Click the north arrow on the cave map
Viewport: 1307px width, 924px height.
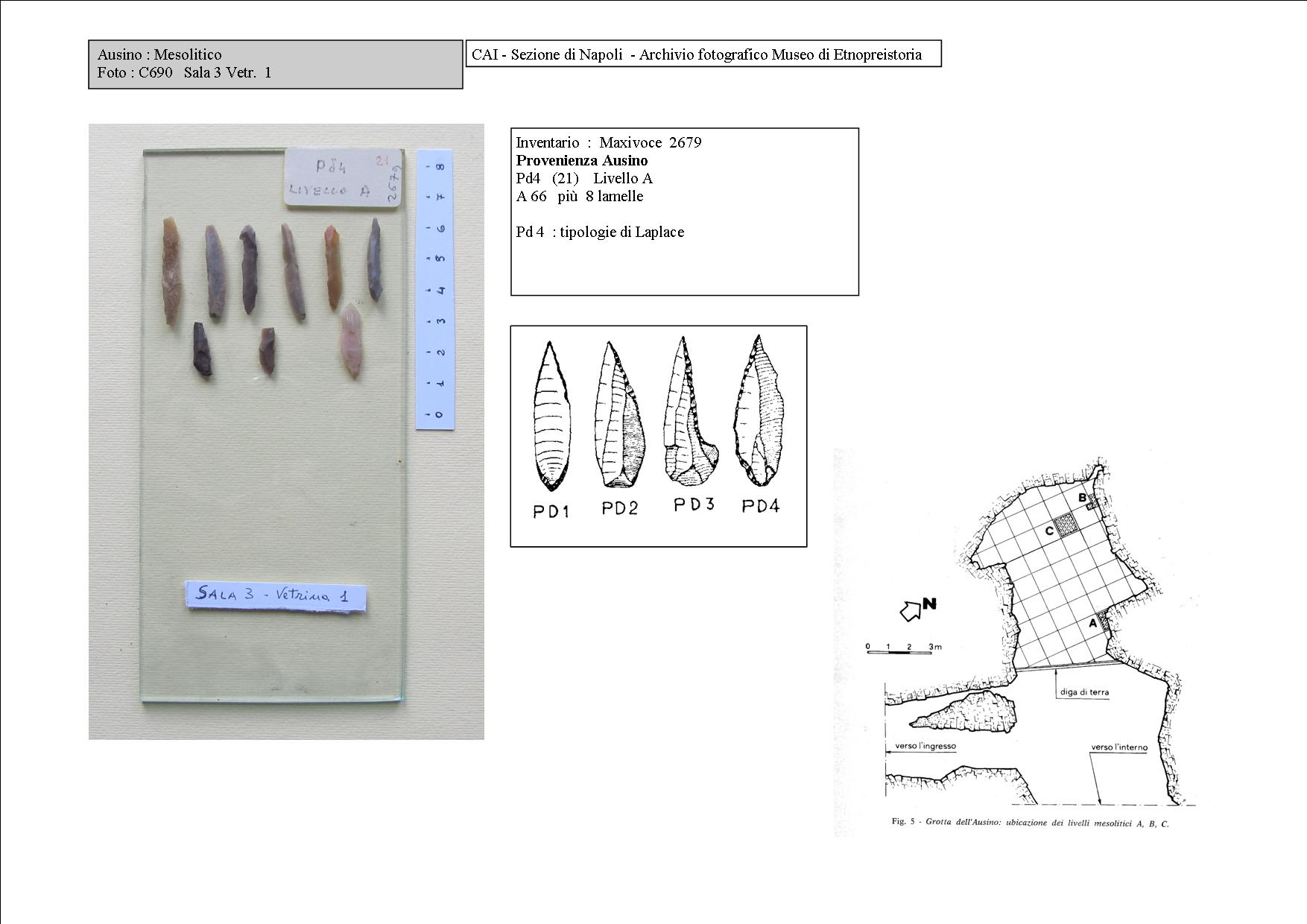pos(911,610)
